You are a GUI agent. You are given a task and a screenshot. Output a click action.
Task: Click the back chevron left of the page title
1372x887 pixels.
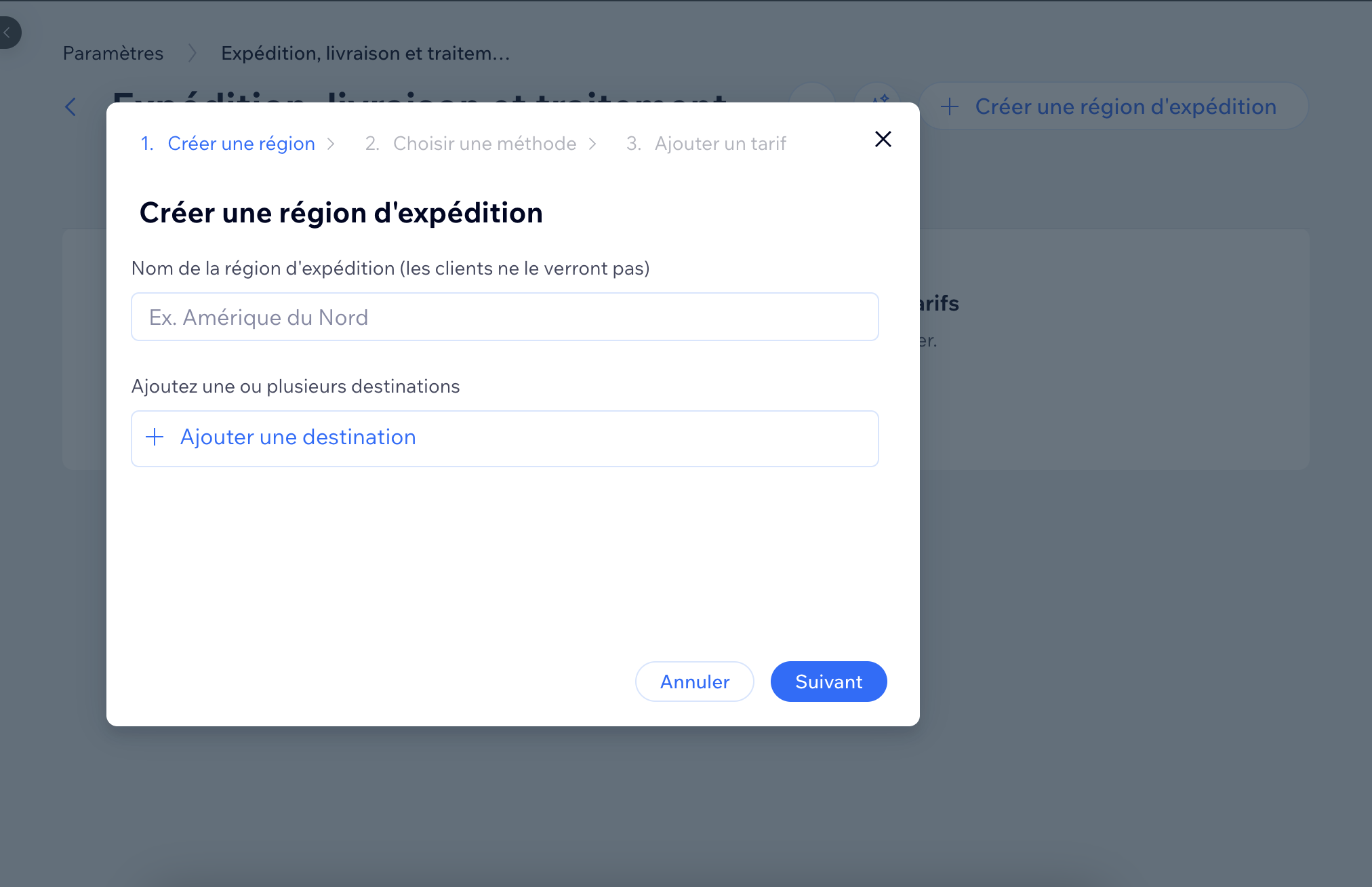click(x=70, y=106)
